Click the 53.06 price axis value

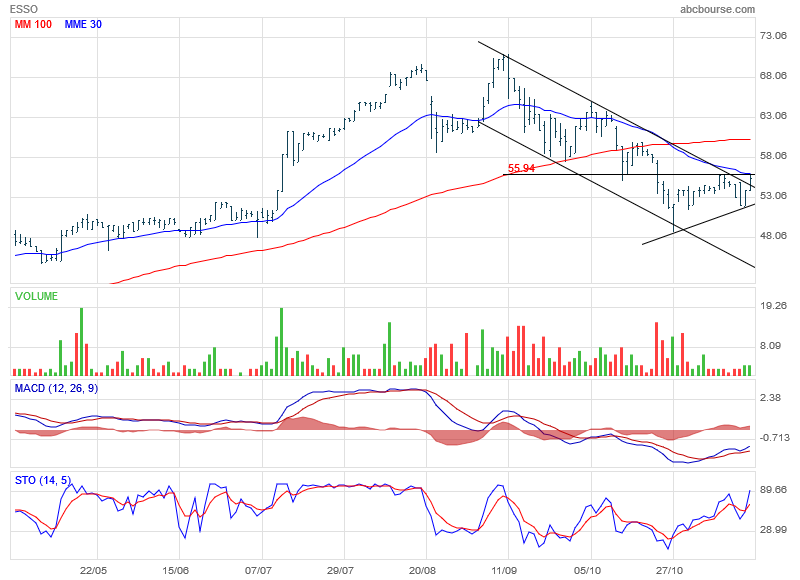773,195
